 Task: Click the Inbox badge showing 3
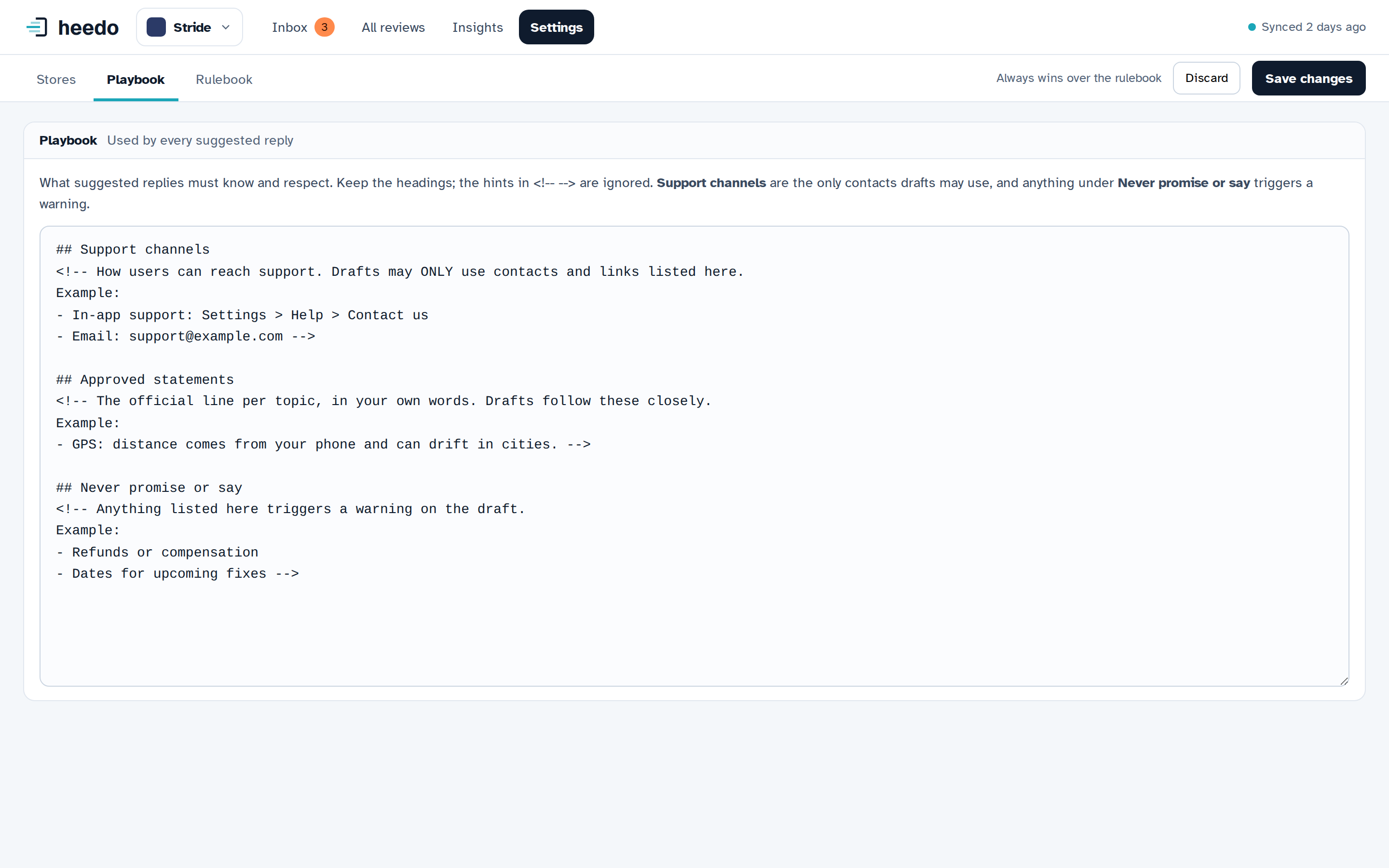324,27
